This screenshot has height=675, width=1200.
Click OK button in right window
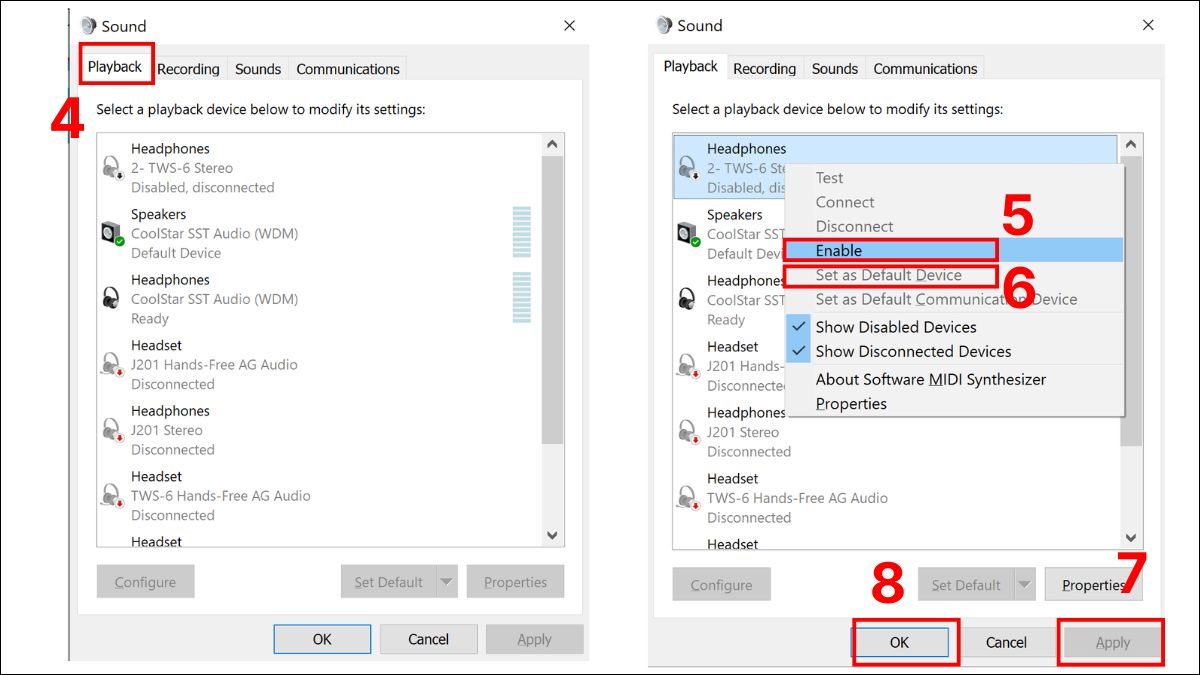[900, 643]
